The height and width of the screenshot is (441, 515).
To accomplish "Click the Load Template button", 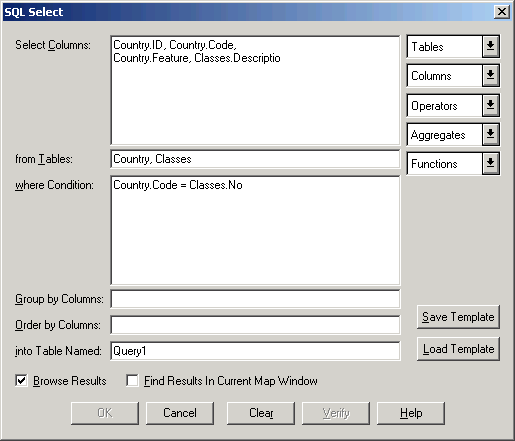I will (458, 349).
